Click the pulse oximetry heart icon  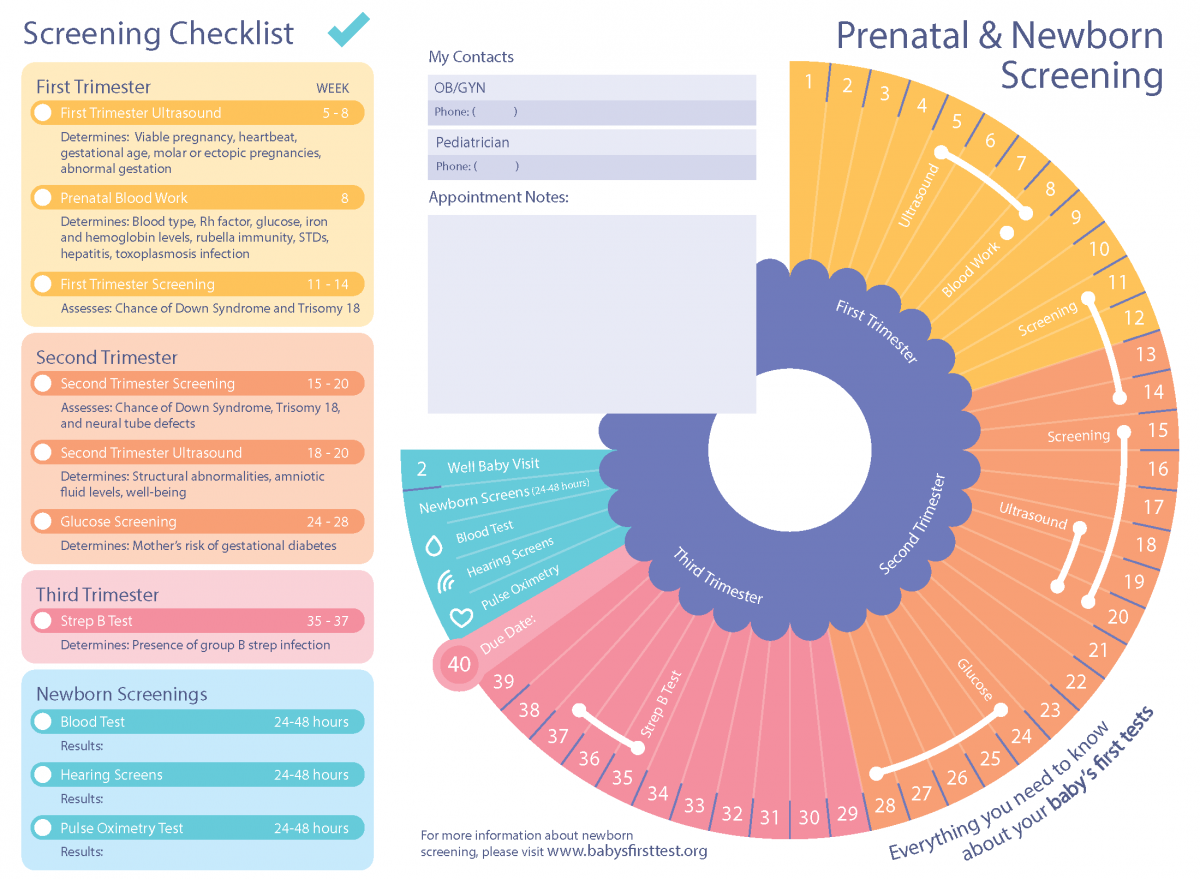click(461, 617)
